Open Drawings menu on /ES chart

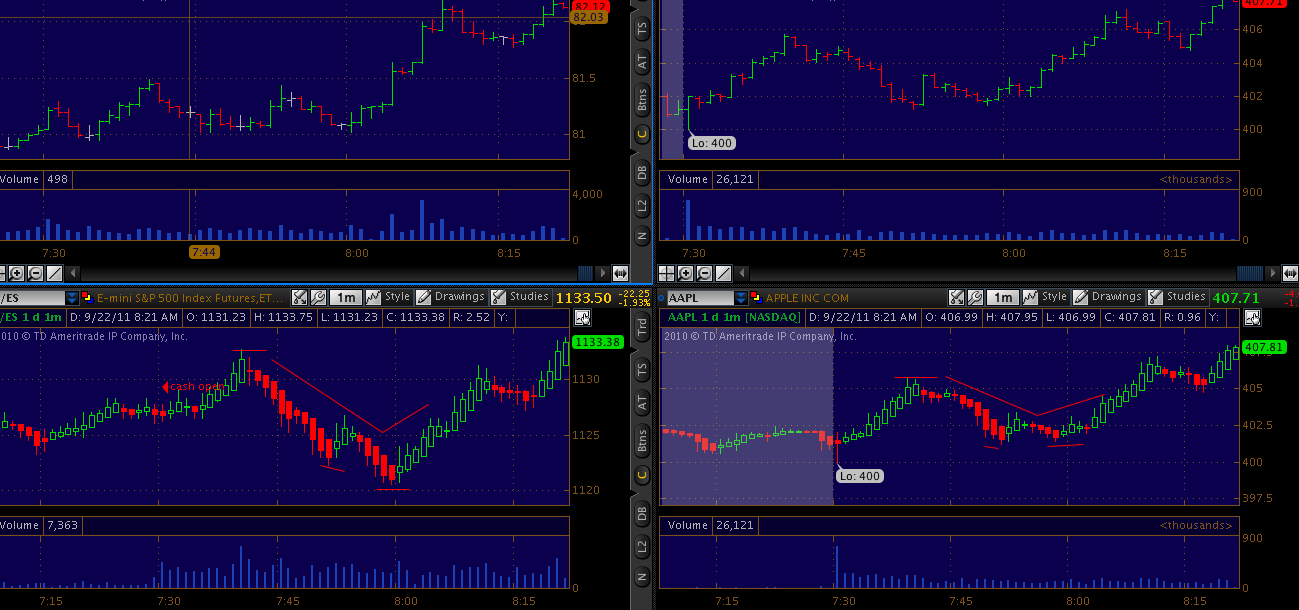[x=451, y=297]
